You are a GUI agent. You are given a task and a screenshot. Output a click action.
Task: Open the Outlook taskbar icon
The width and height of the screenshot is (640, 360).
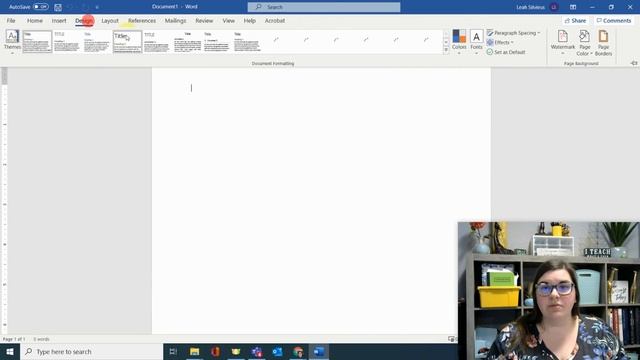point(277,351)
